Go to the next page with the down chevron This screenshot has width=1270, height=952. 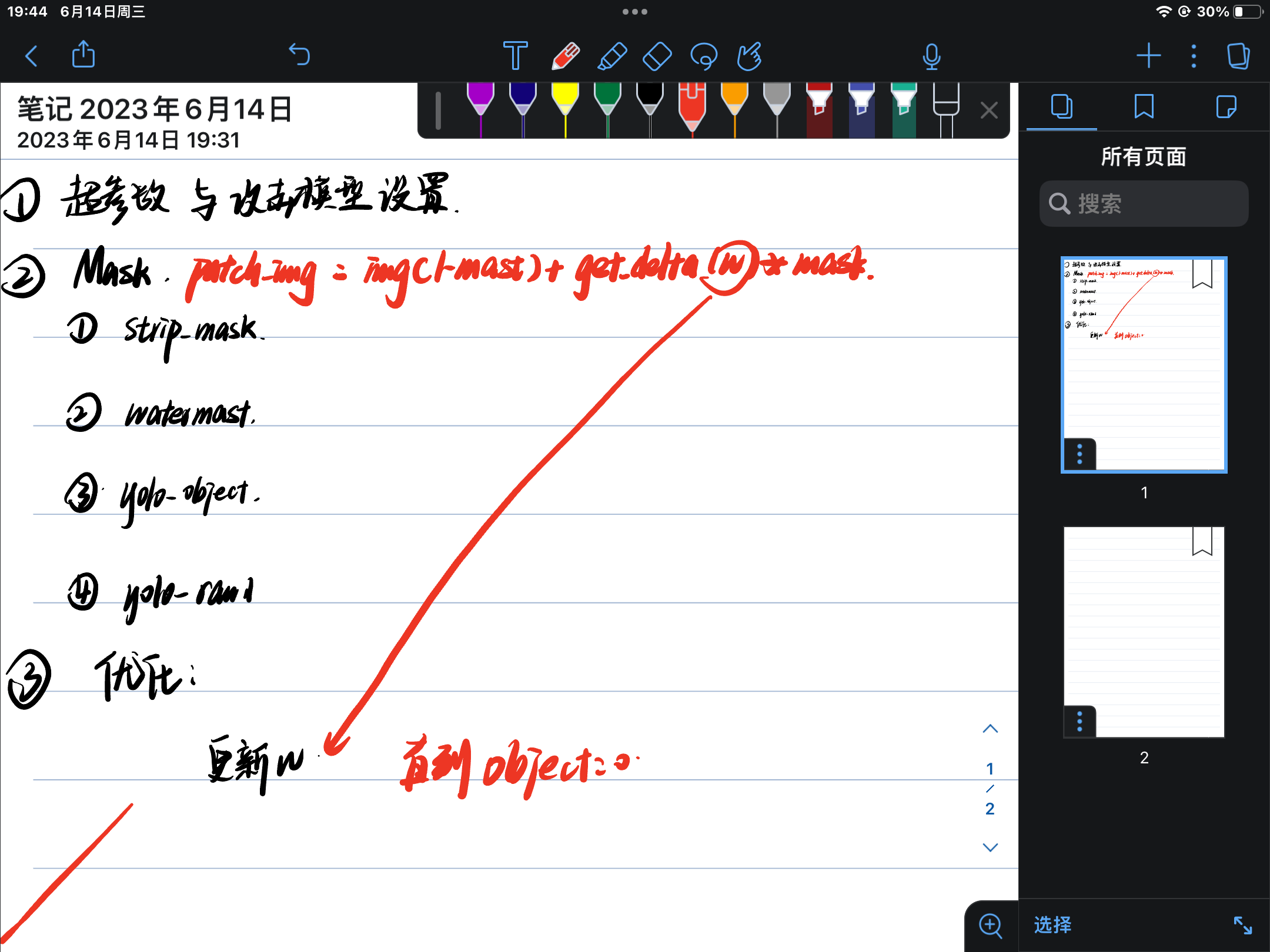990,846
